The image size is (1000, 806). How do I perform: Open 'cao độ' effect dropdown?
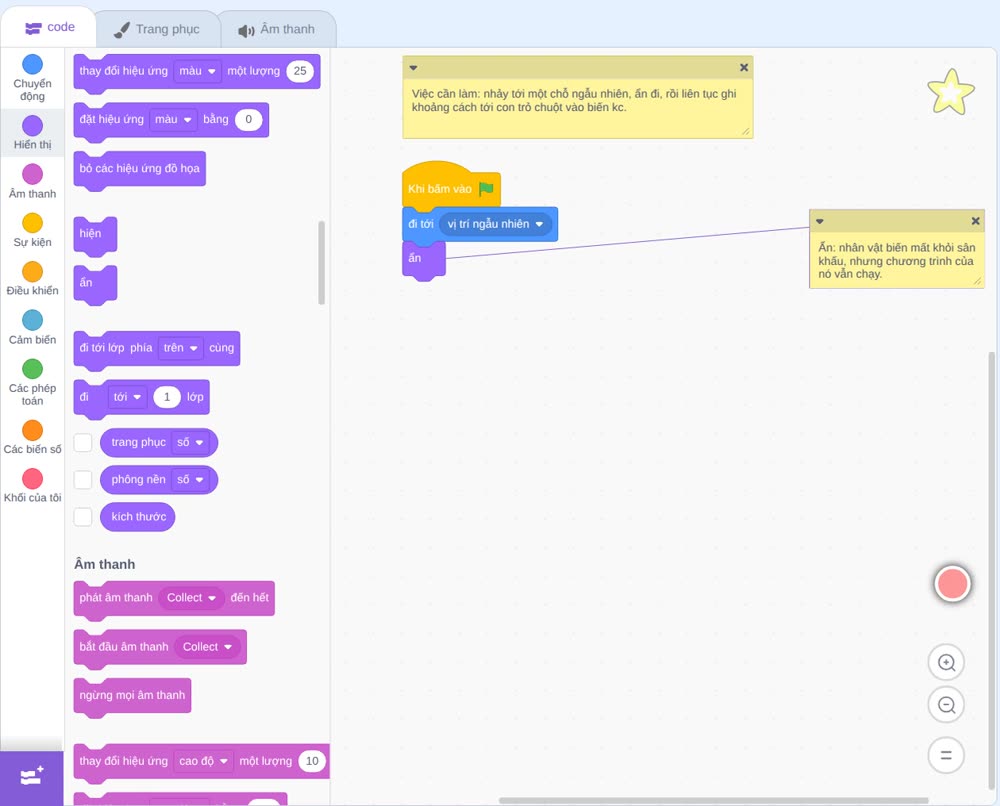203,761
